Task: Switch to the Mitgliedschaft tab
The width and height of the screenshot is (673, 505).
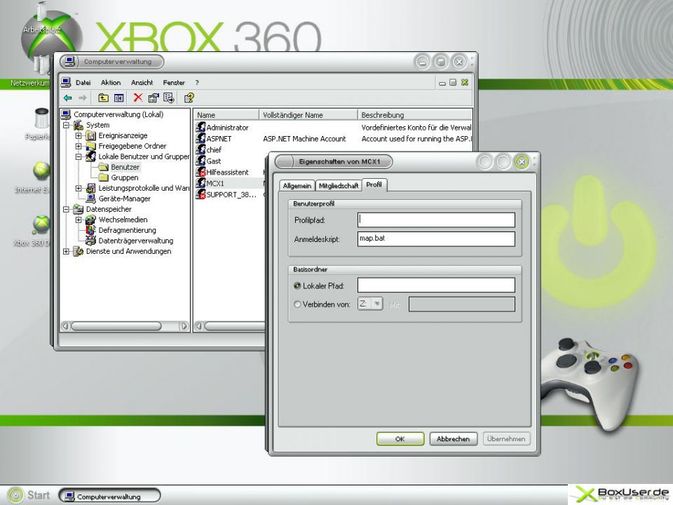Action: coord(338,185)
